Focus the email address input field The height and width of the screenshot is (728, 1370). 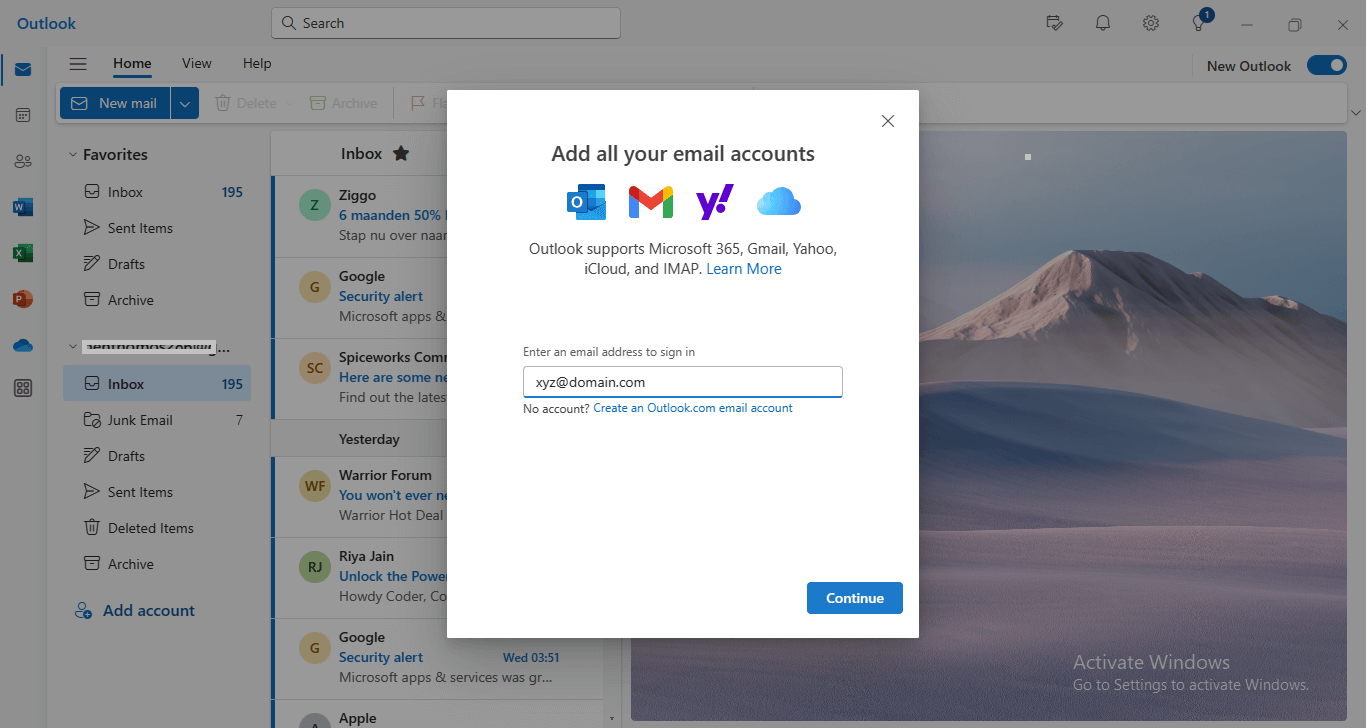tap(683, 382)
